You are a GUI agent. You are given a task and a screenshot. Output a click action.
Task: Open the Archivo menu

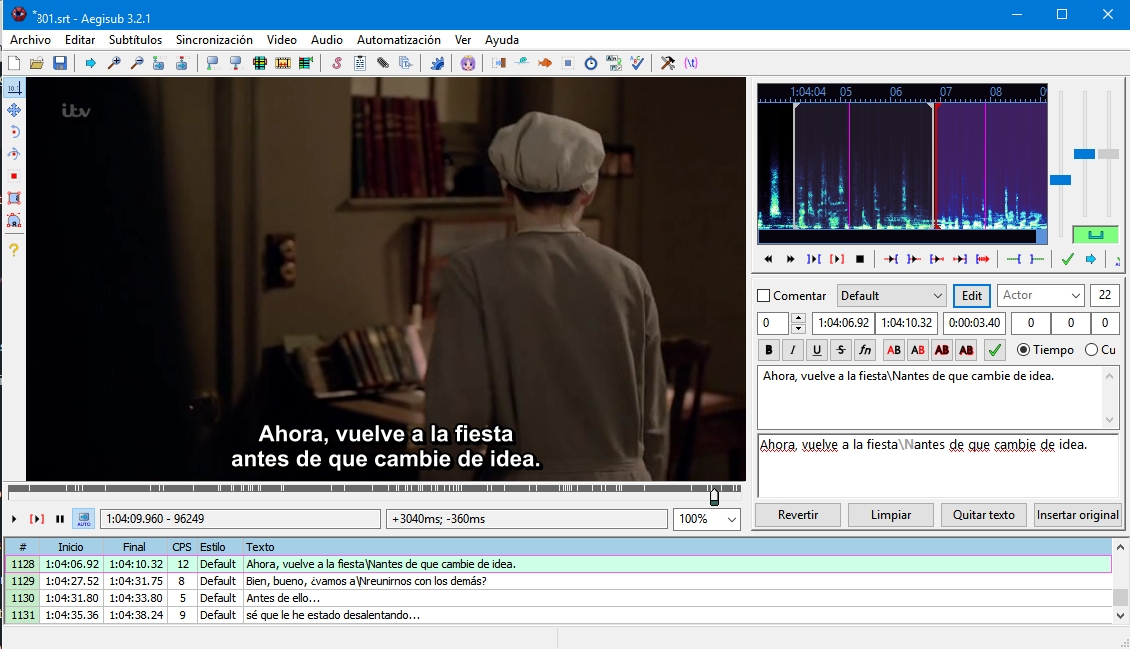click(x=30, y=40)
